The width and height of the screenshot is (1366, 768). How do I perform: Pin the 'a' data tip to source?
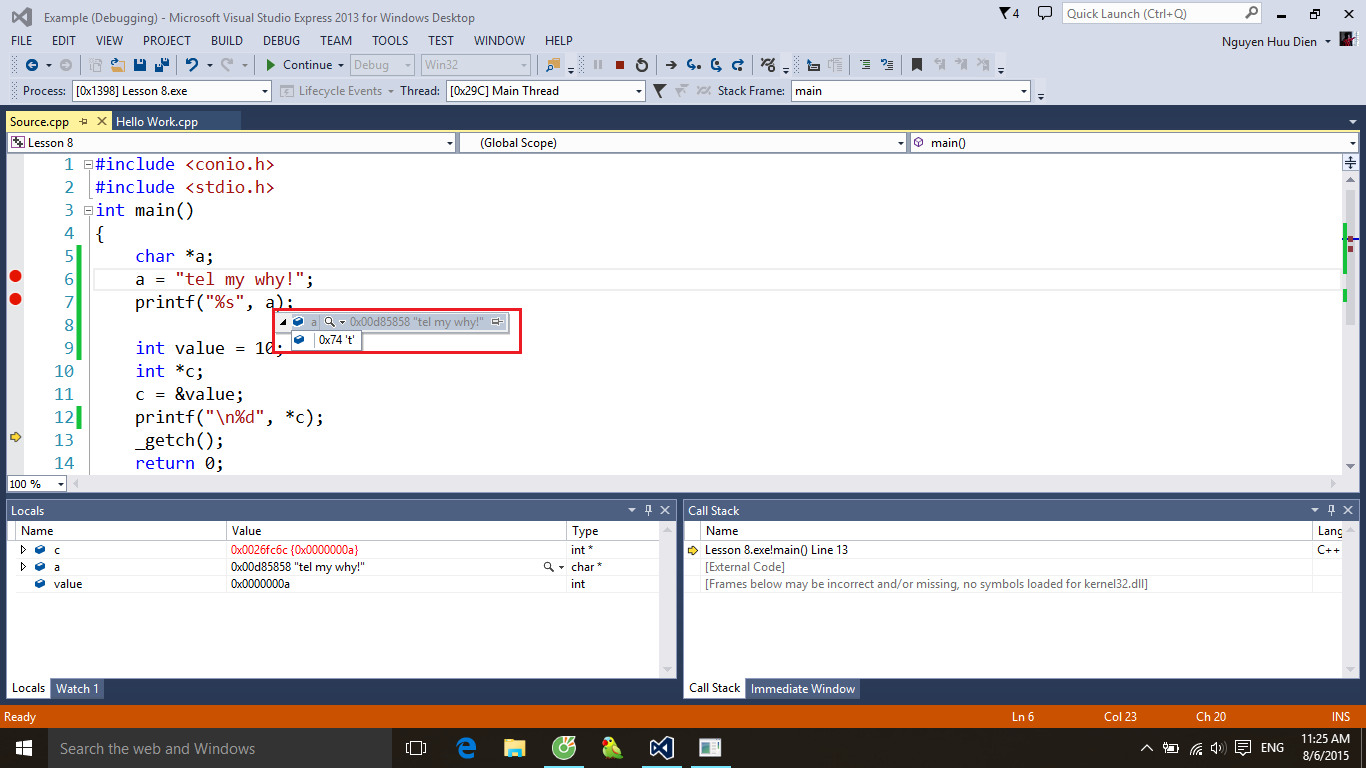[x=497, y=322]
